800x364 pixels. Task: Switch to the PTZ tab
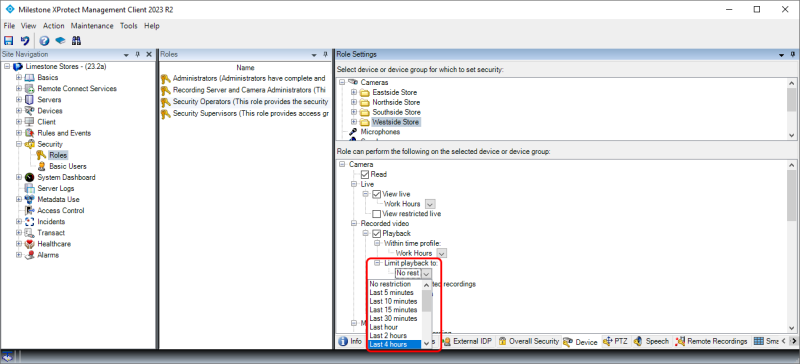coord(615,342)
